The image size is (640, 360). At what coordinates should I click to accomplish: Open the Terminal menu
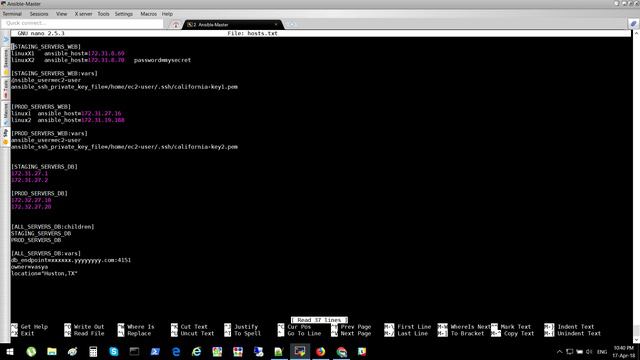pos(12,14)
